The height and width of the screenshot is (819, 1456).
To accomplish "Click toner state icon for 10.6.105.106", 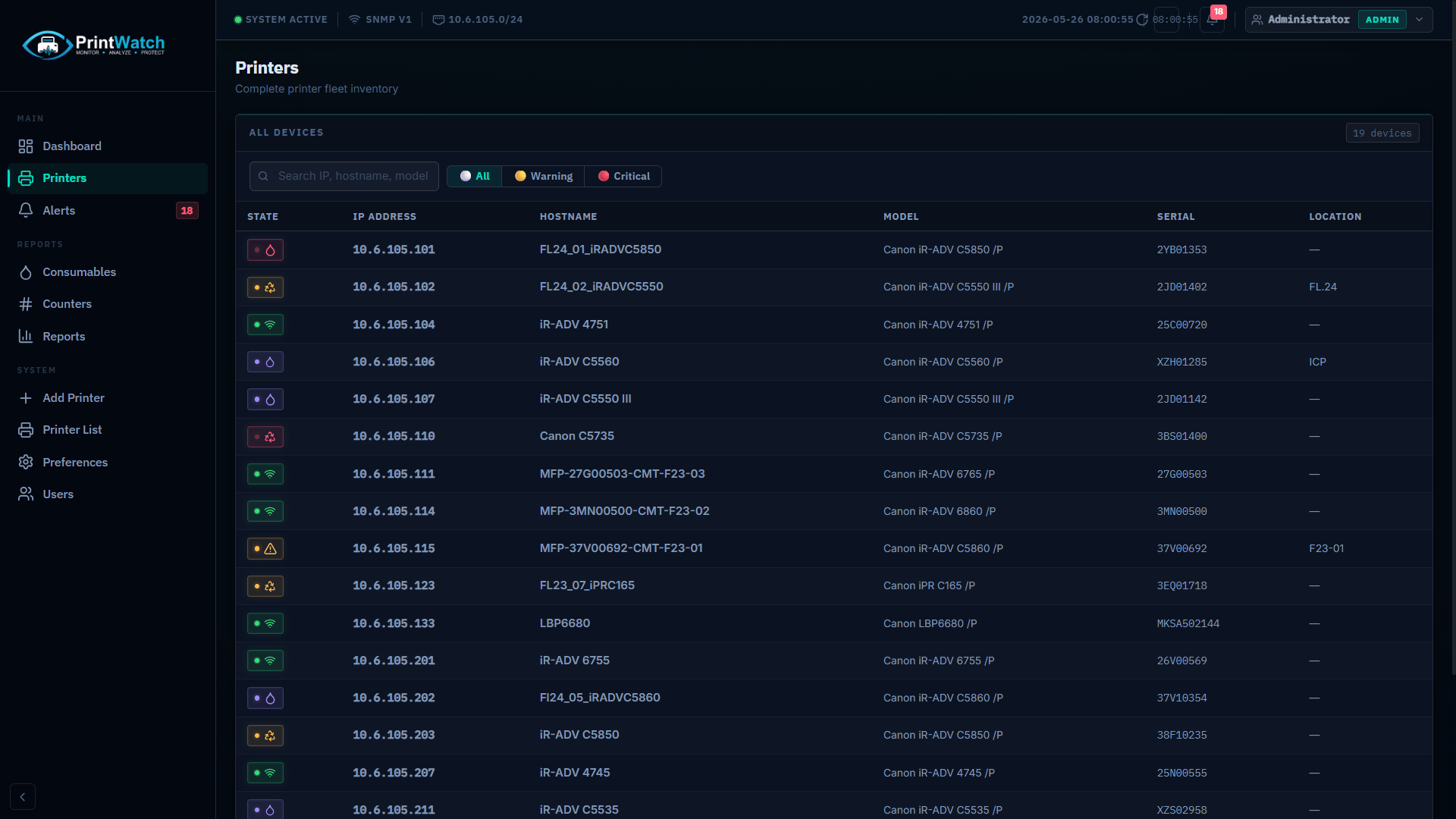I will 265,362.
